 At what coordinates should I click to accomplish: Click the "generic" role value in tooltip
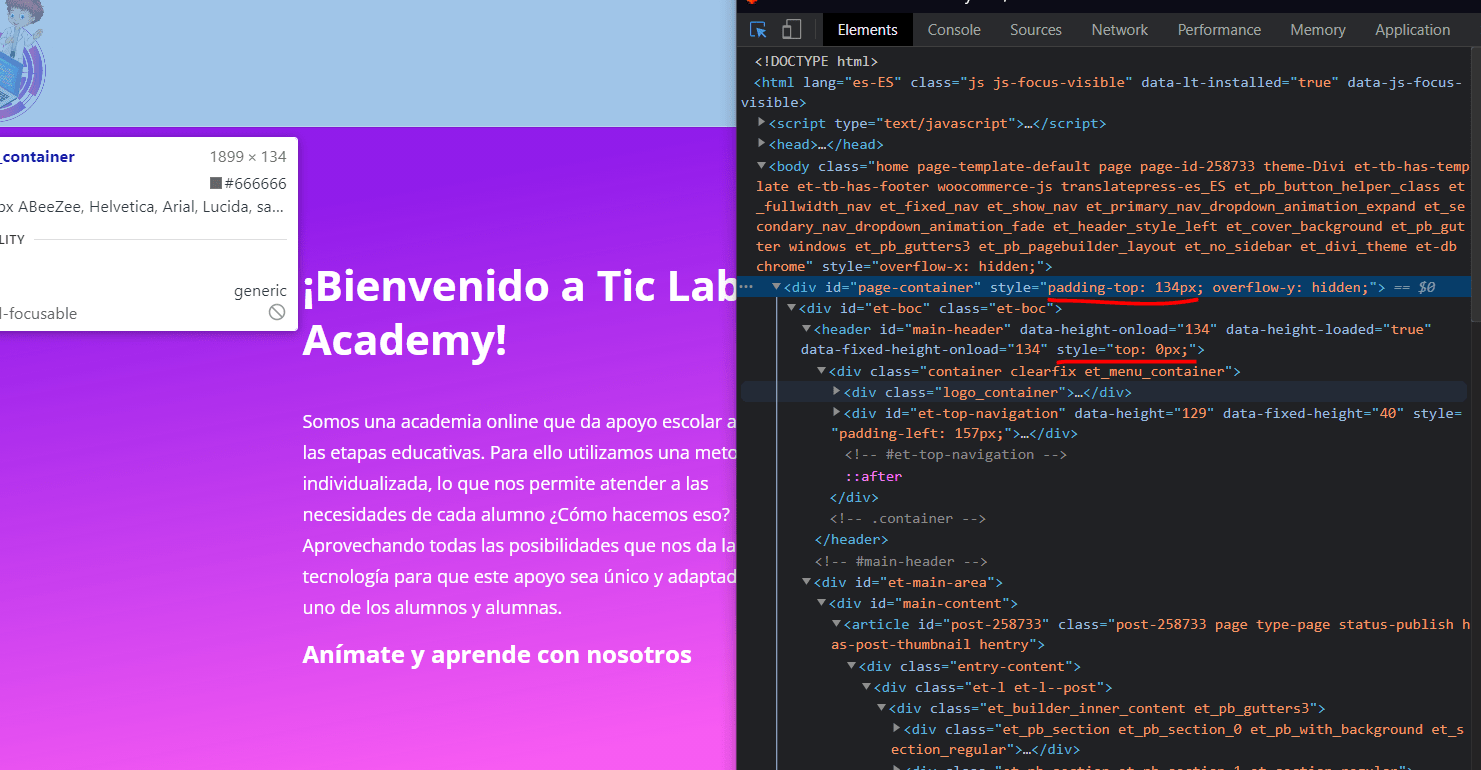(260, 291)
